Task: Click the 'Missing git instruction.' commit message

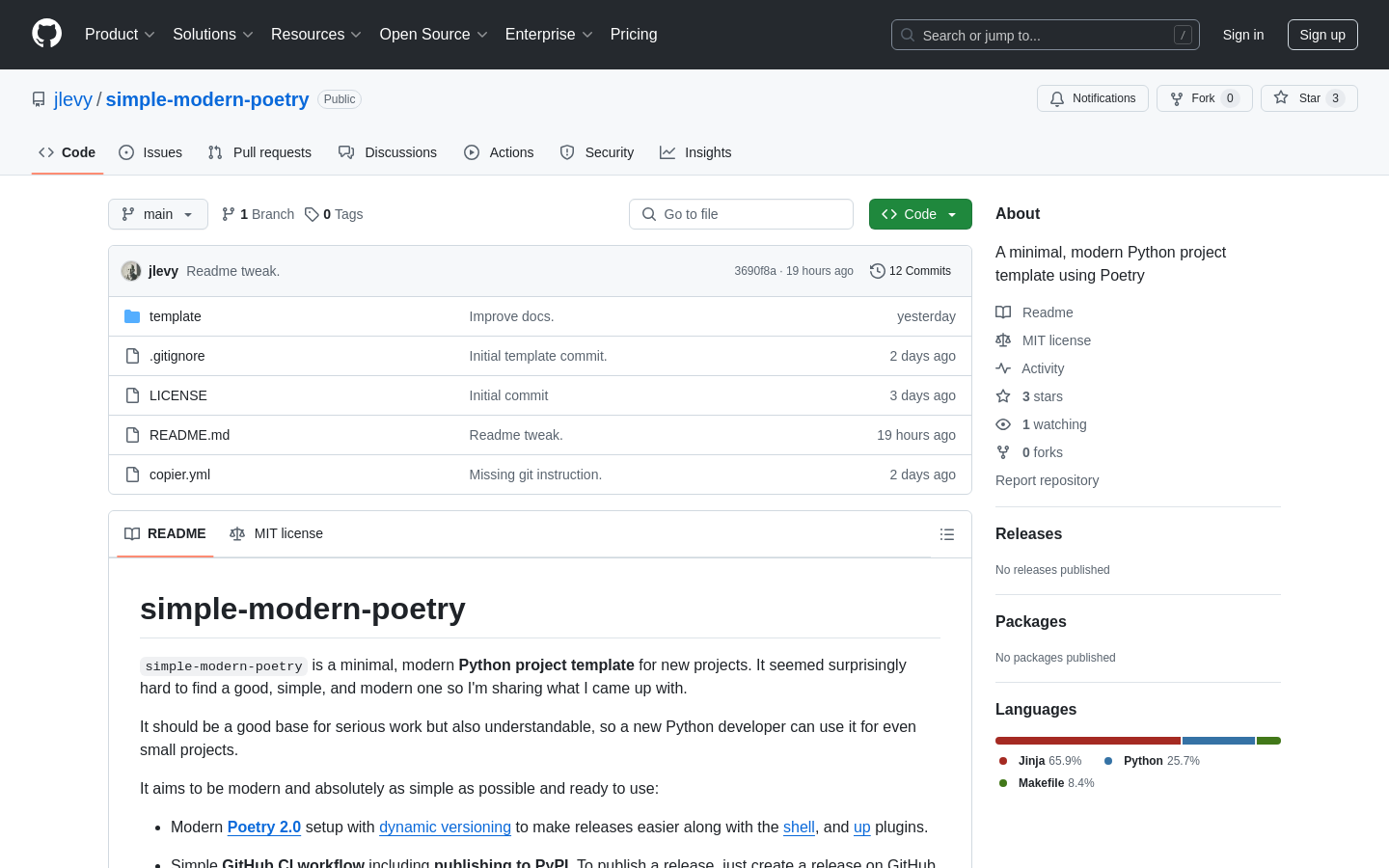Action: click(535, 475)
